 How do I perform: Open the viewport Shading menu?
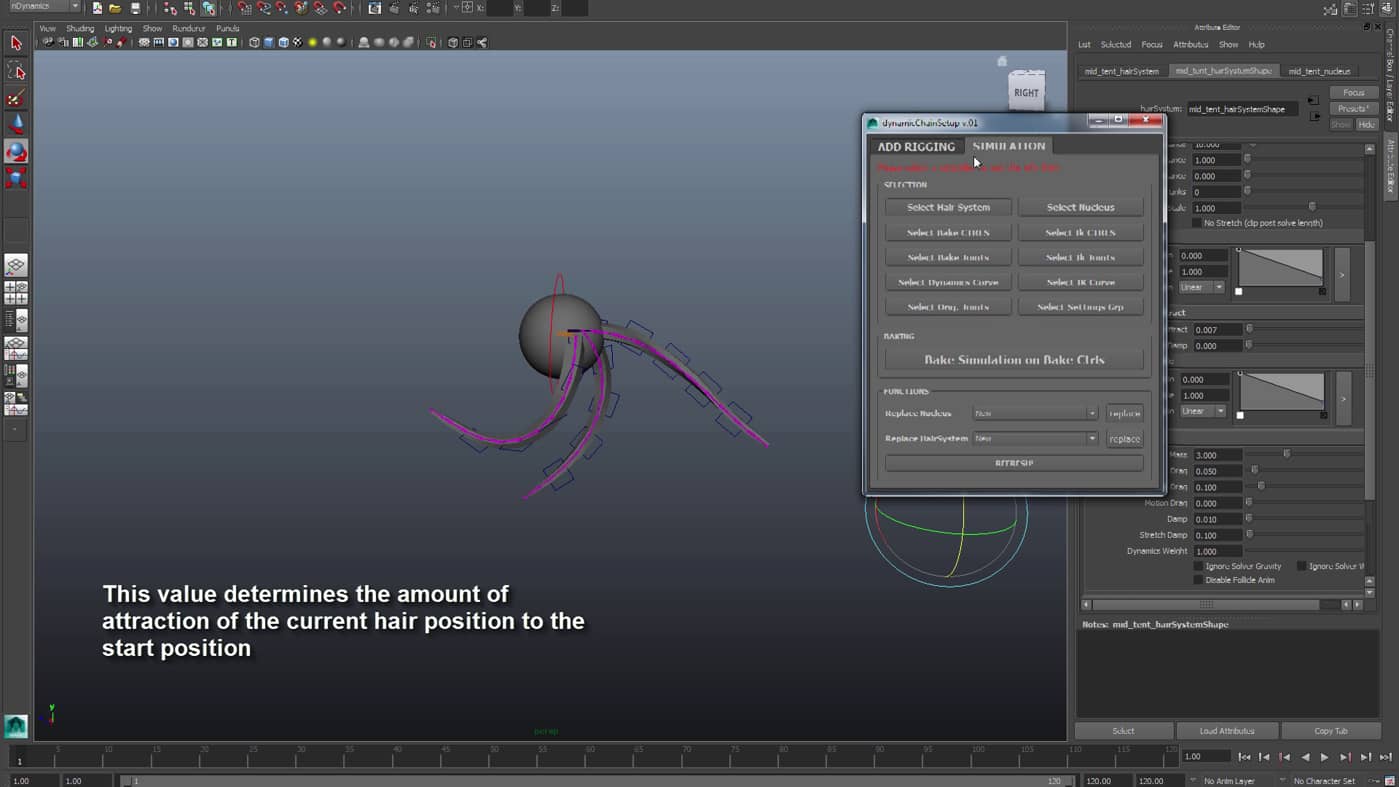[x=80, y=28]
